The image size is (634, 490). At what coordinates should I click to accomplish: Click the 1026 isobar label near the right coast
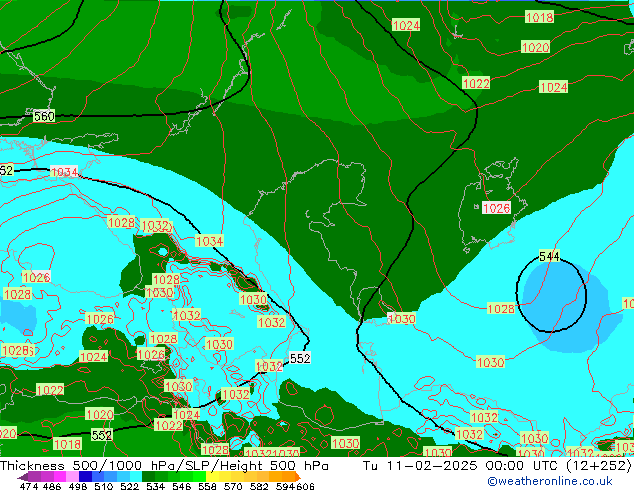(496, 208)
